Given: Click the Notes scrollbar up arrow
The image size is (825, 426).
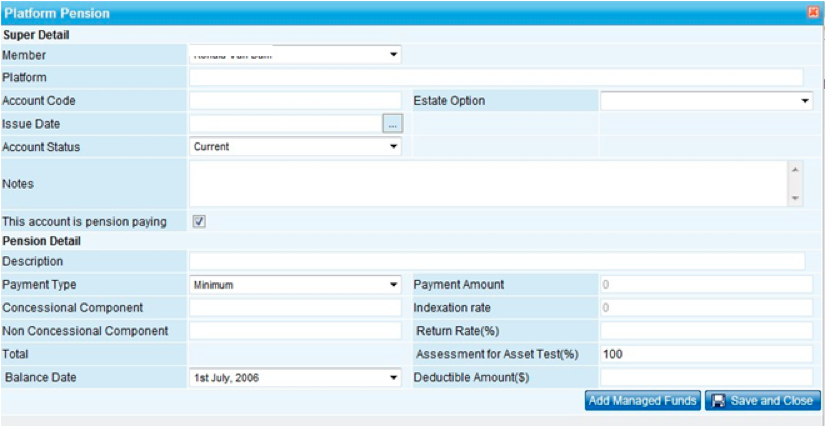Looking at the screenshot, I should click(x=795, y=169).
